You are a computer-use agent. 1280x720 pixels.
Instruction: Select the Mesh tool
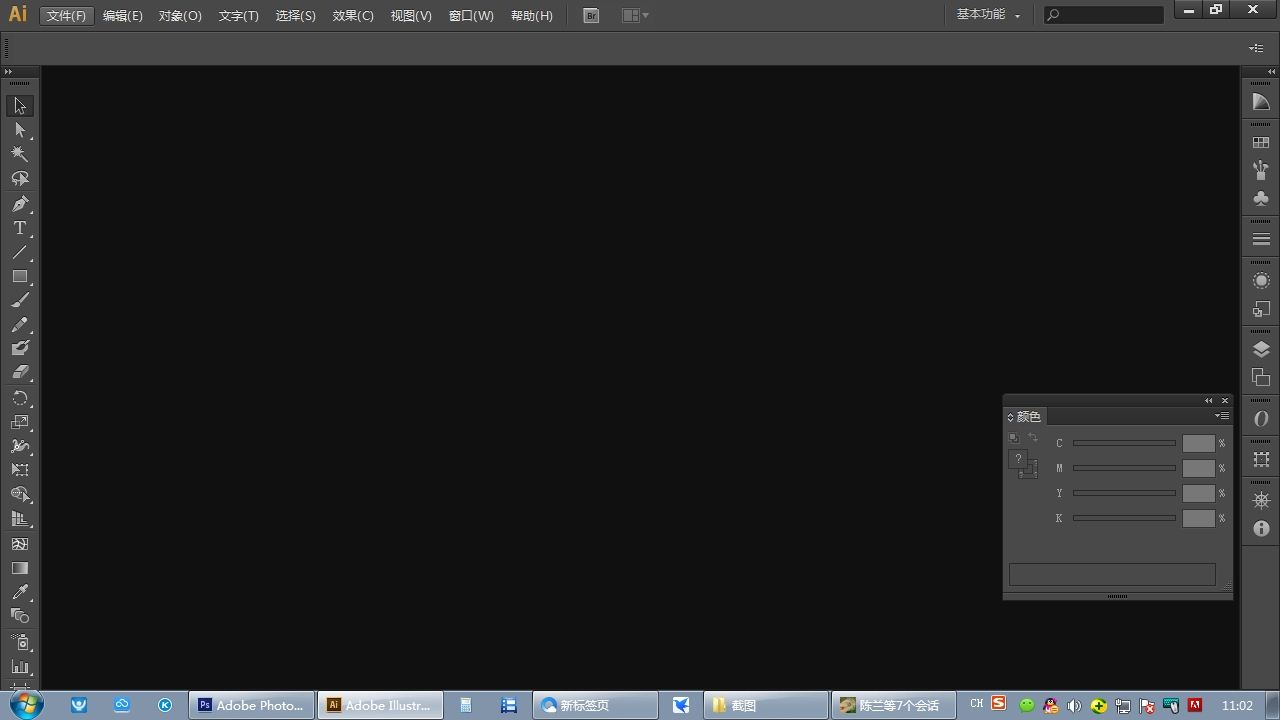pos(20,544)
